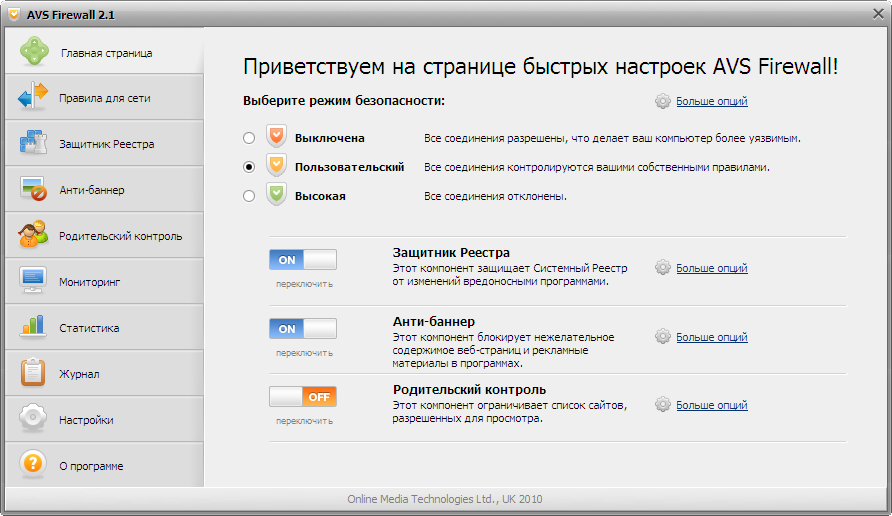Click gear icon in Анти-баннер row

point(663,337)
